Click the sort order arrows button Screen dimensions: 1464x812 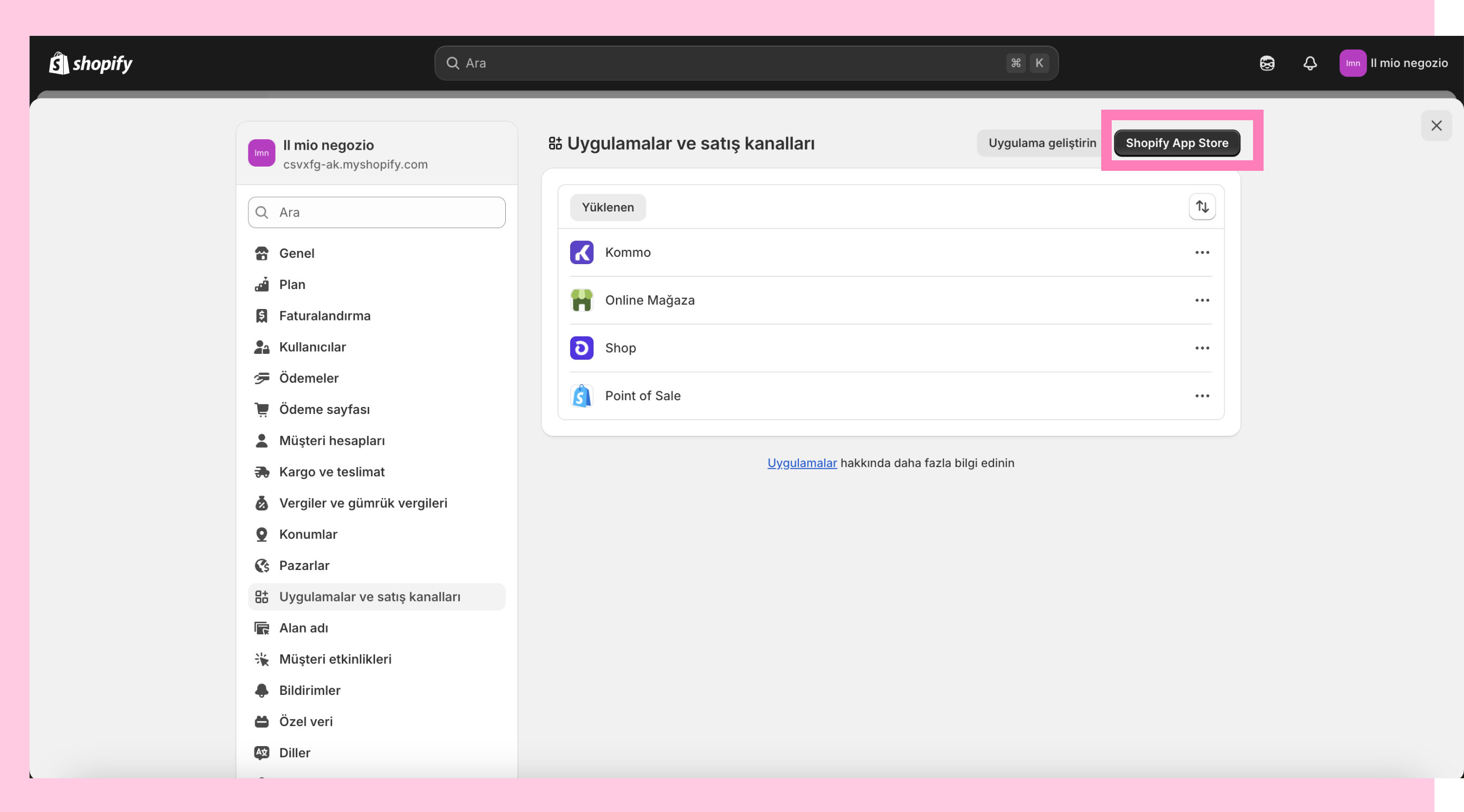coord(1202,207)
